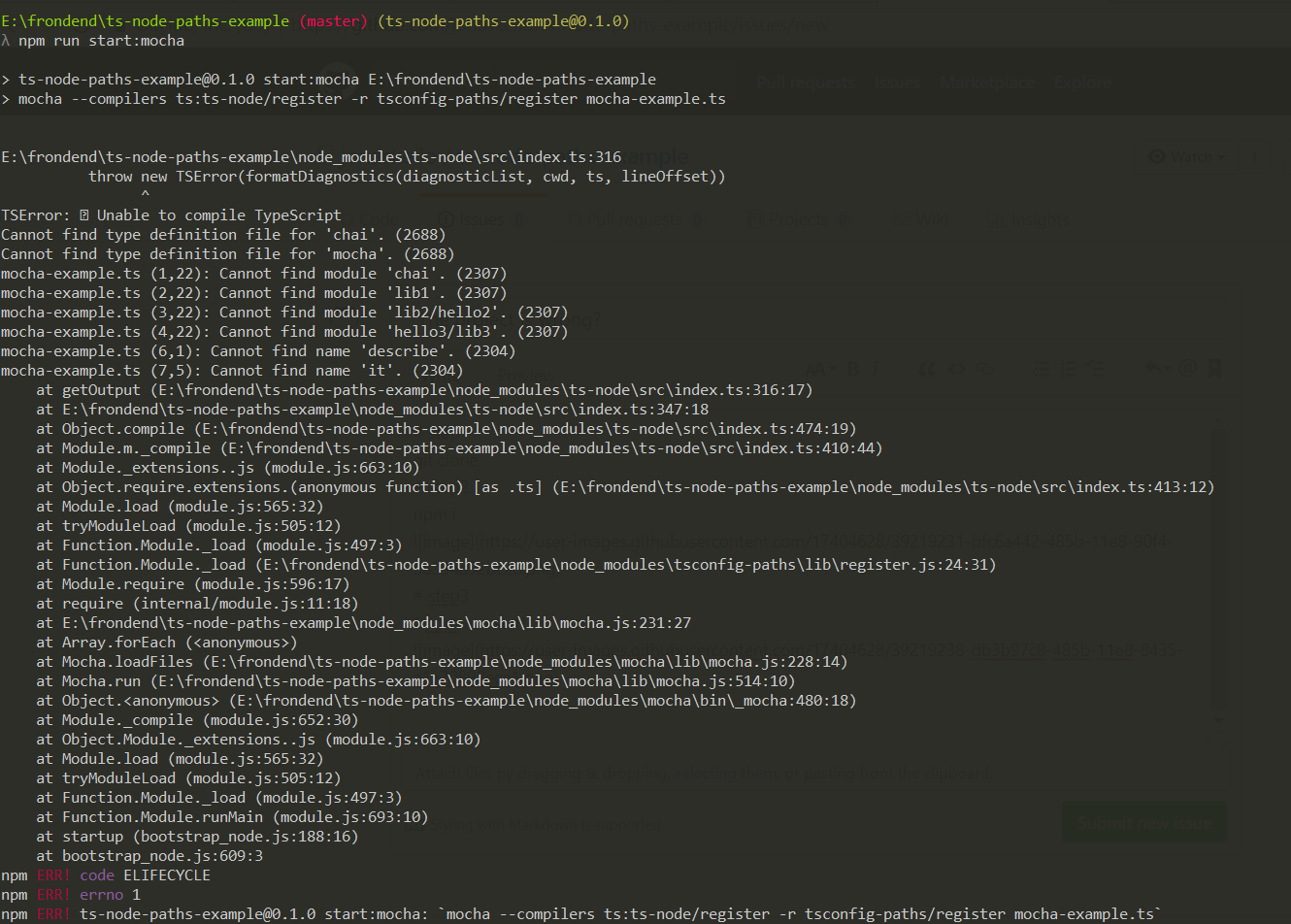Insert inline code with the code icon
This screenshot has width=1291, height=924.
[x=957, y=368]
